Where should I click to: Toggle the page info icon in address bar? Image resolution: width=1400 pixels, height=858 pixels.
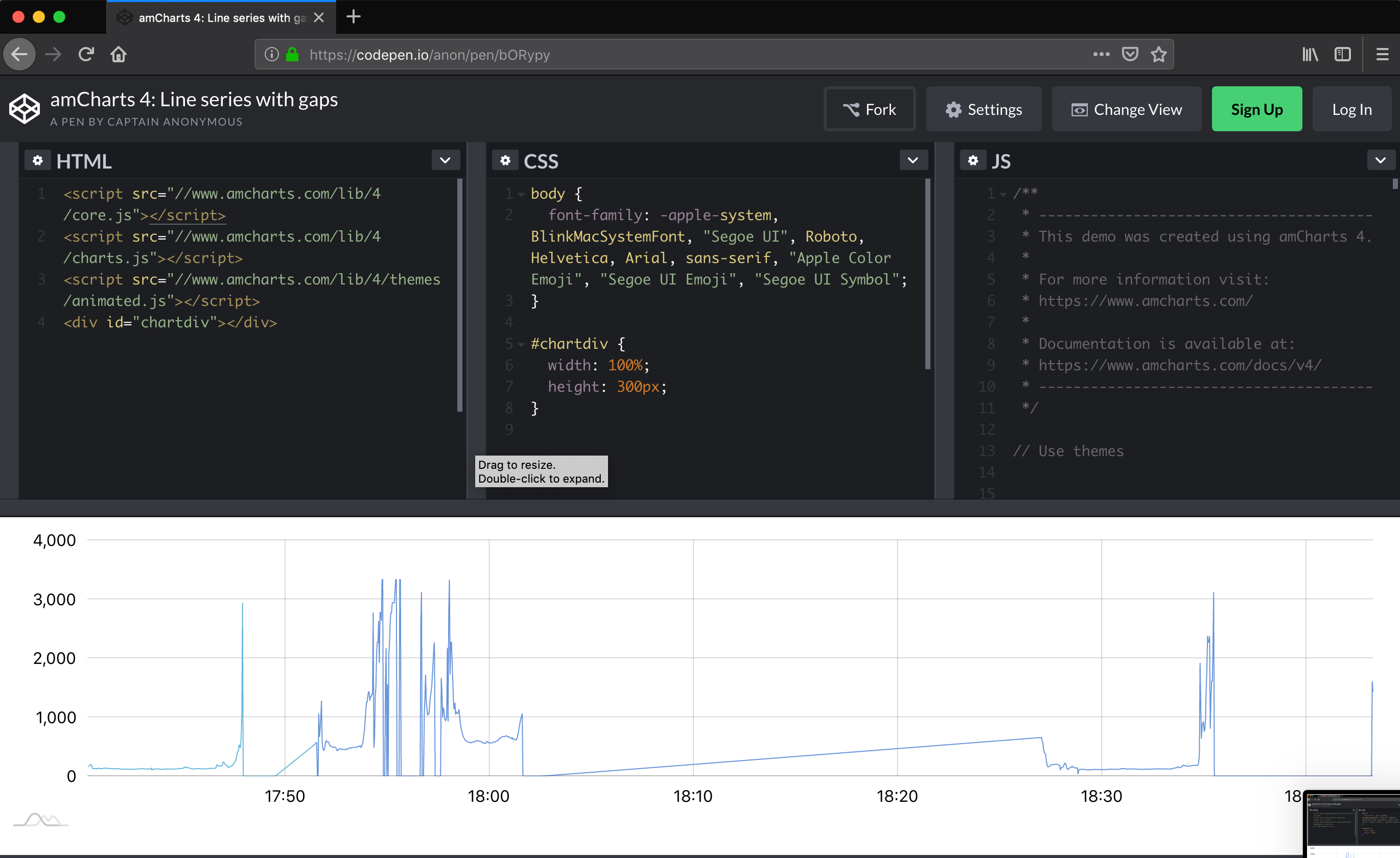tap(271, 55)
